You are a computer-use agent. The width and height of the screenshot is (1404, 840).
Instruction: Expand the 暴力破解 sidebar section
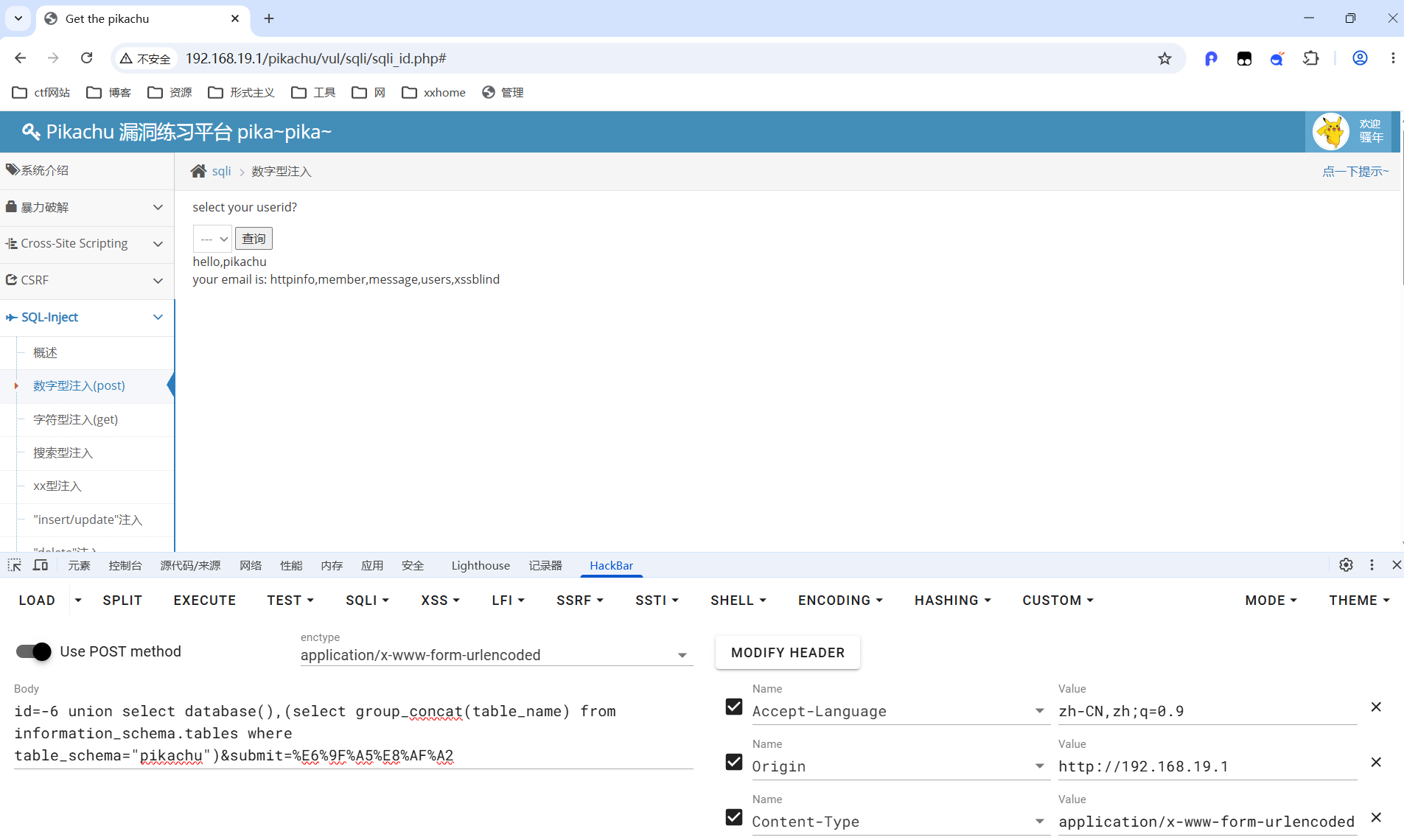87,208
